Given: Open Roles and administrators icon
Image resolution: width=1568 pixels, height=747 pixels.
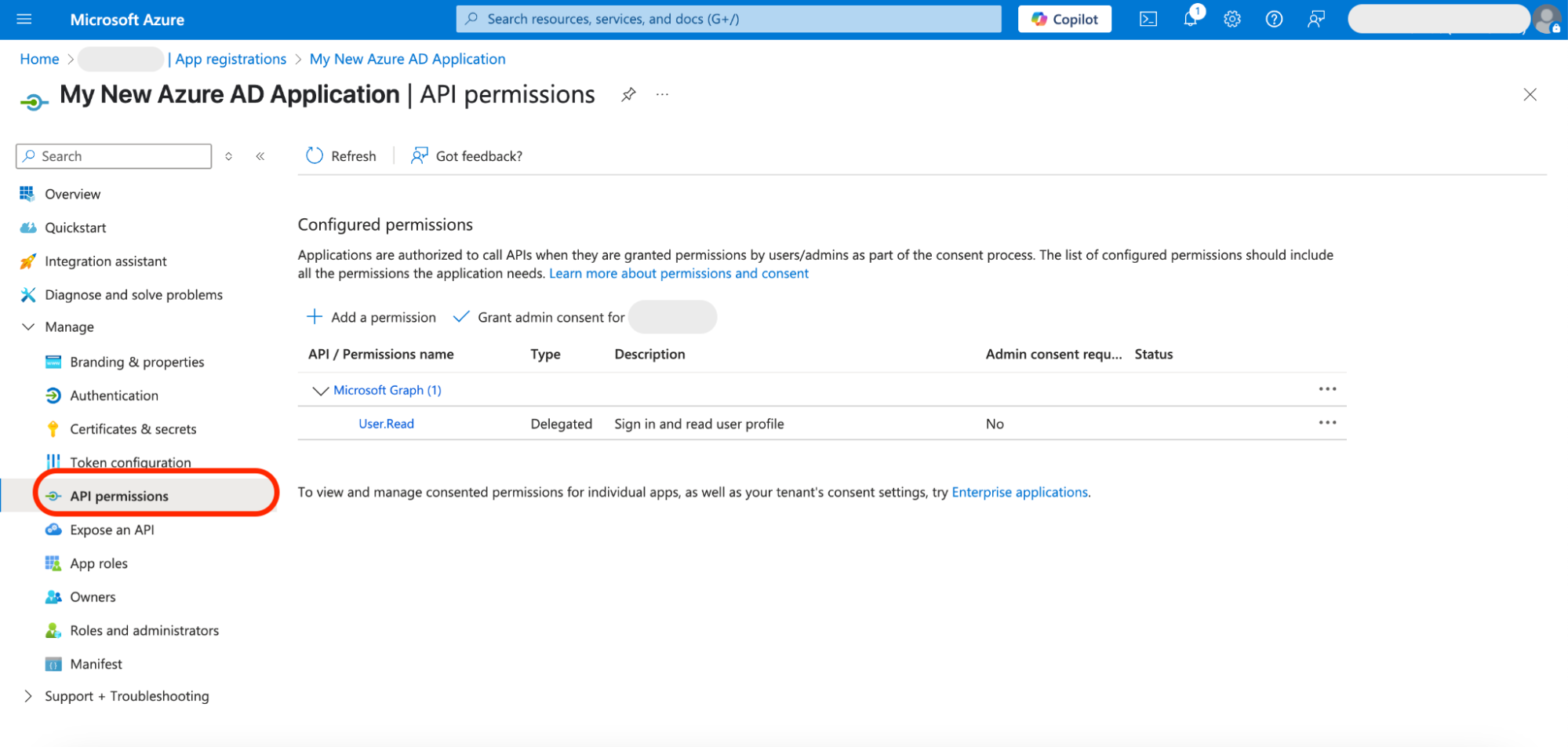Looking at the screenshot, I should 53,631.
